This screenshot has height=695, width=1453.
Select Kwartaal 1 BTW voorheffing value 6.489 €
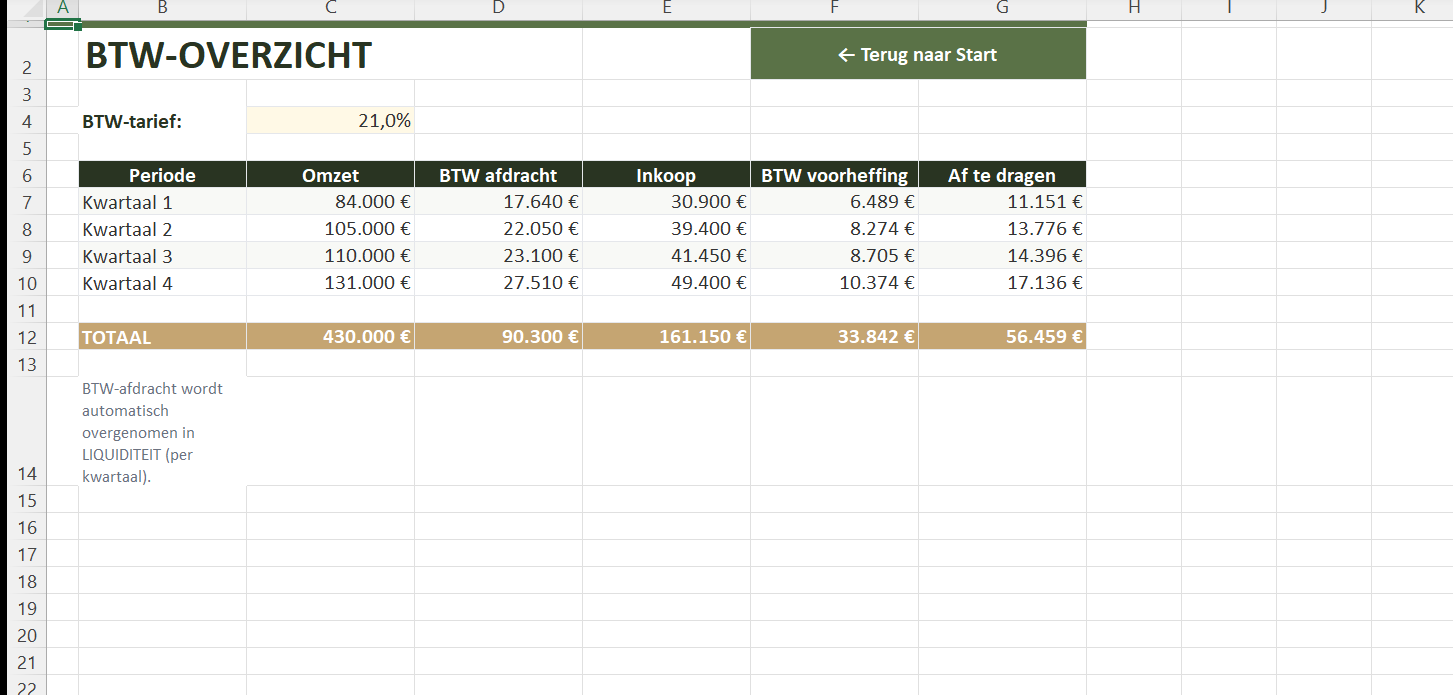834,202
